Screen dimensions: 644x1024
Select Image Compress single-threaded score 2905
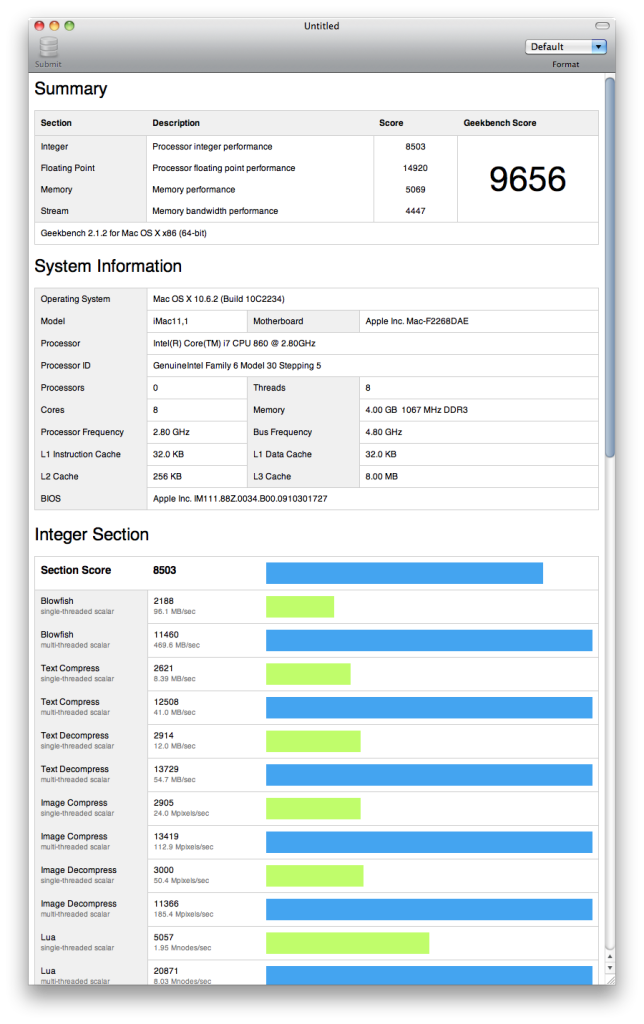pos(163,803)
